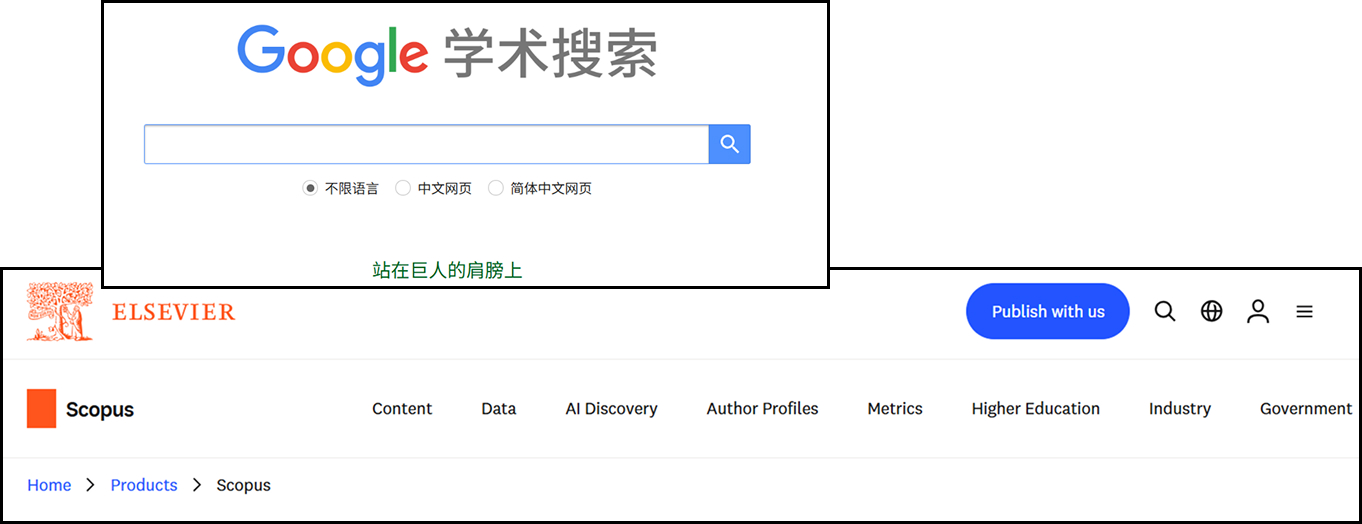Click the Scopus product title
The image size is (1362, 524).
100,409
